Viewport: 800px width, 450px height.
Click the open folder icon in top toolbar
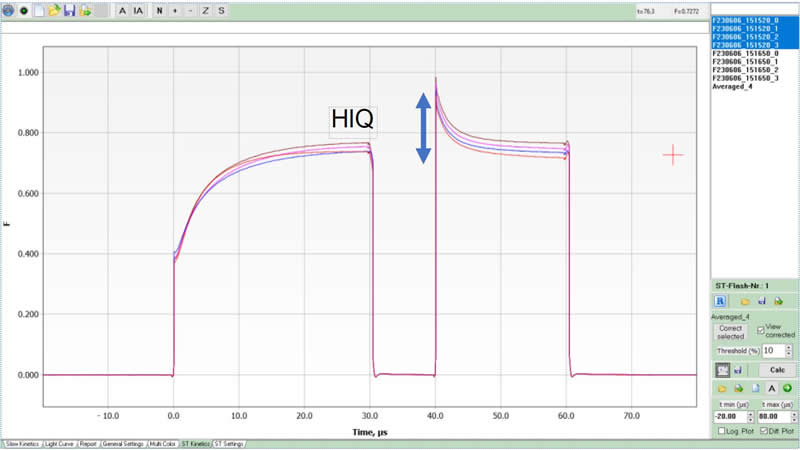[x=53, y=10]
